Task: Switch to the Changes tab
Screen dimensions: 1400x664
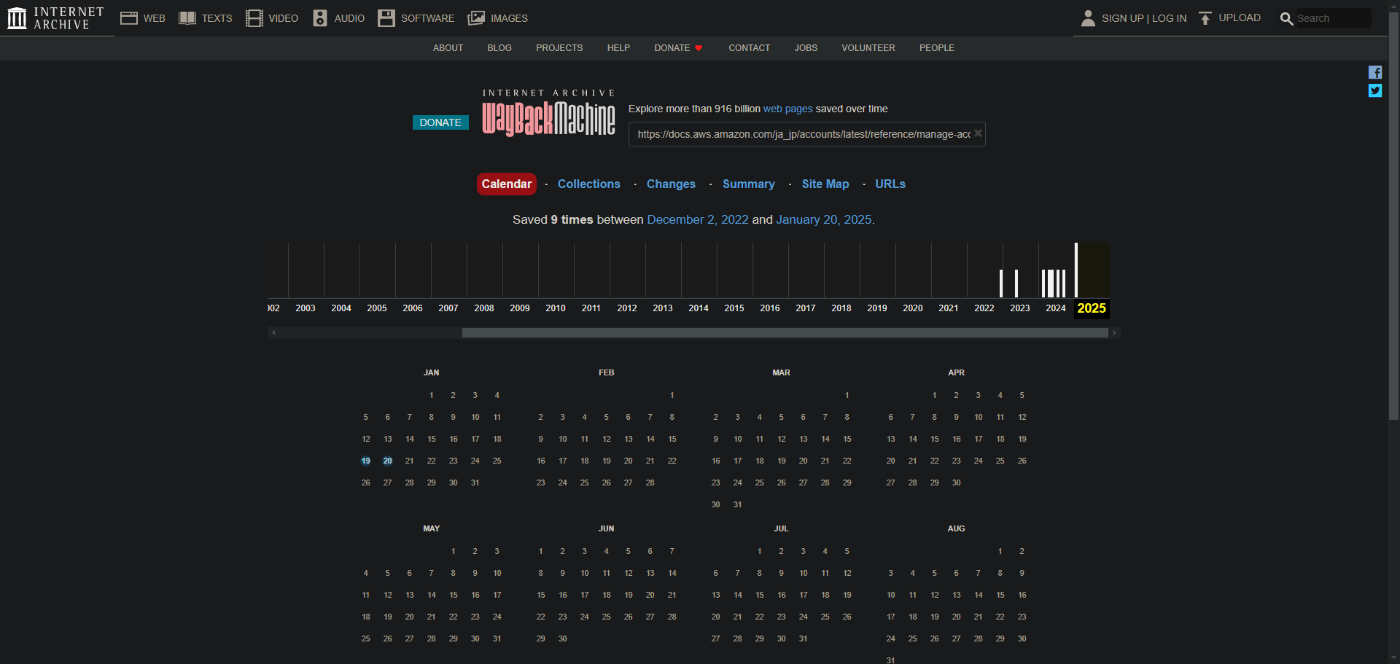Action: pyautogui.click(x=671, y=184)
